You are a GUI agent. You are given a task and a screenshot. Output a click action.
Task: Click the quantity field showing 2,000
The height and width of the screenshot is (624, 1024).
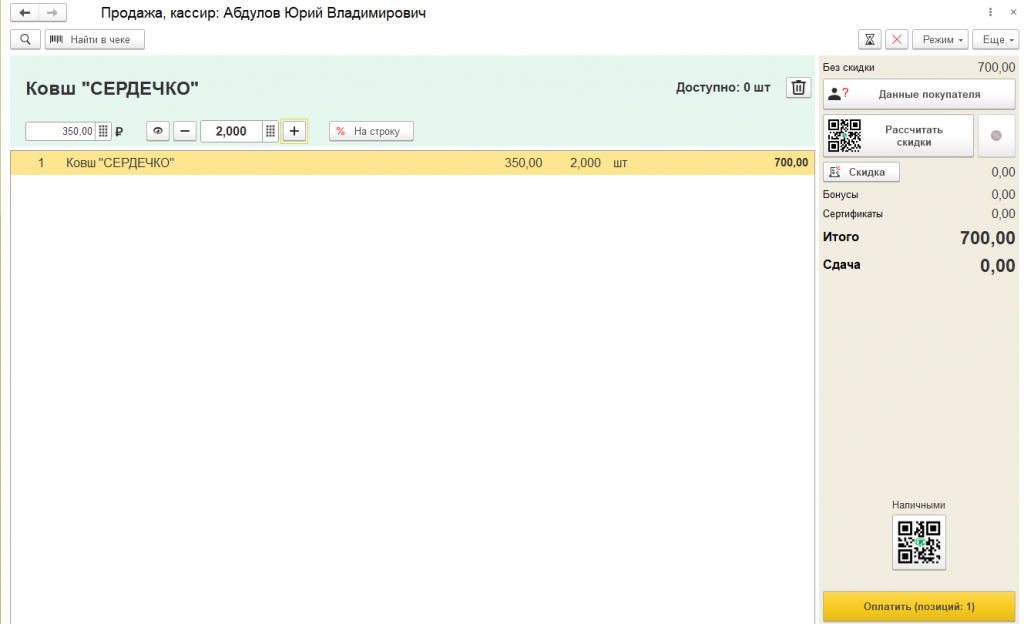point(232,131)
